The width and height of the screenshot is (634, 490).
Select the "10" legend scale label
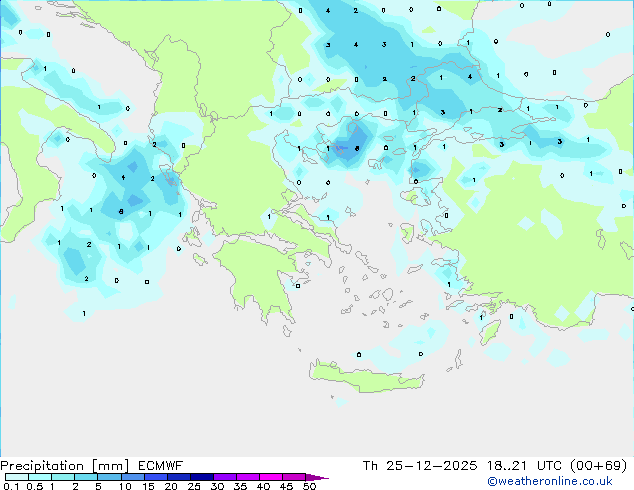(125, 486)
